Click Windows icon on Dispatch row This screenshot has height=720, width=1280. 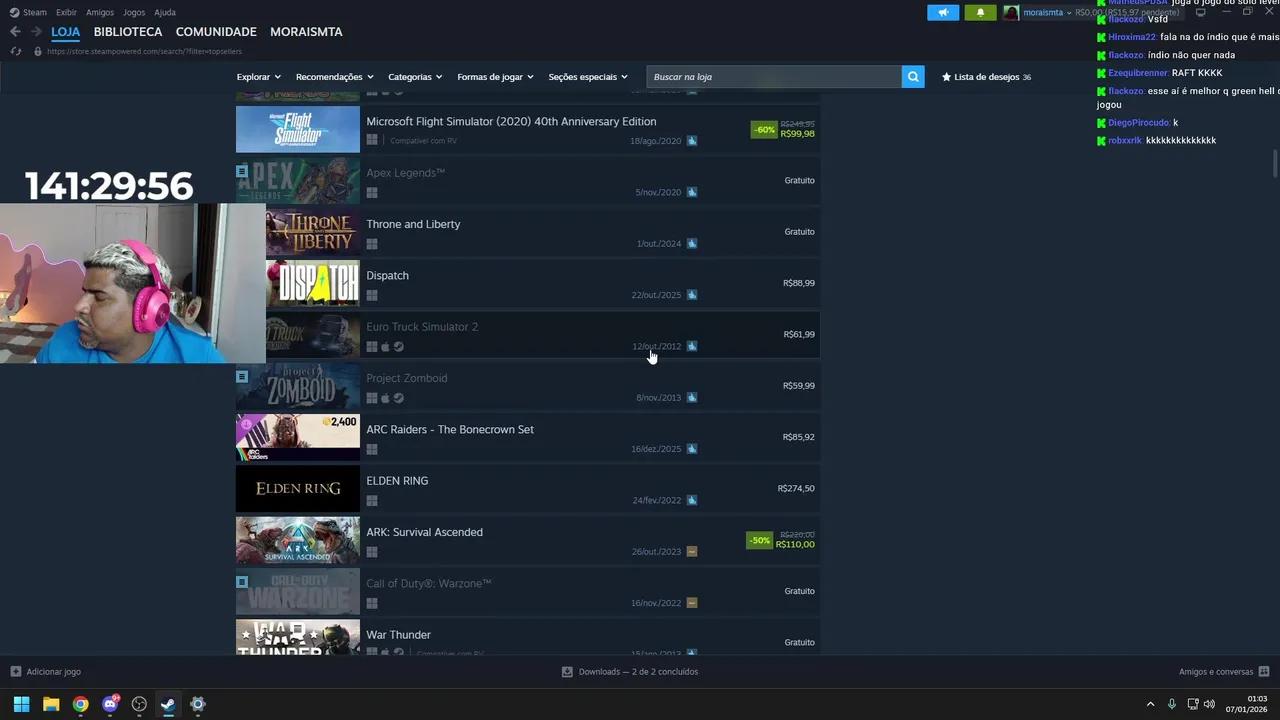pos(372,295)
